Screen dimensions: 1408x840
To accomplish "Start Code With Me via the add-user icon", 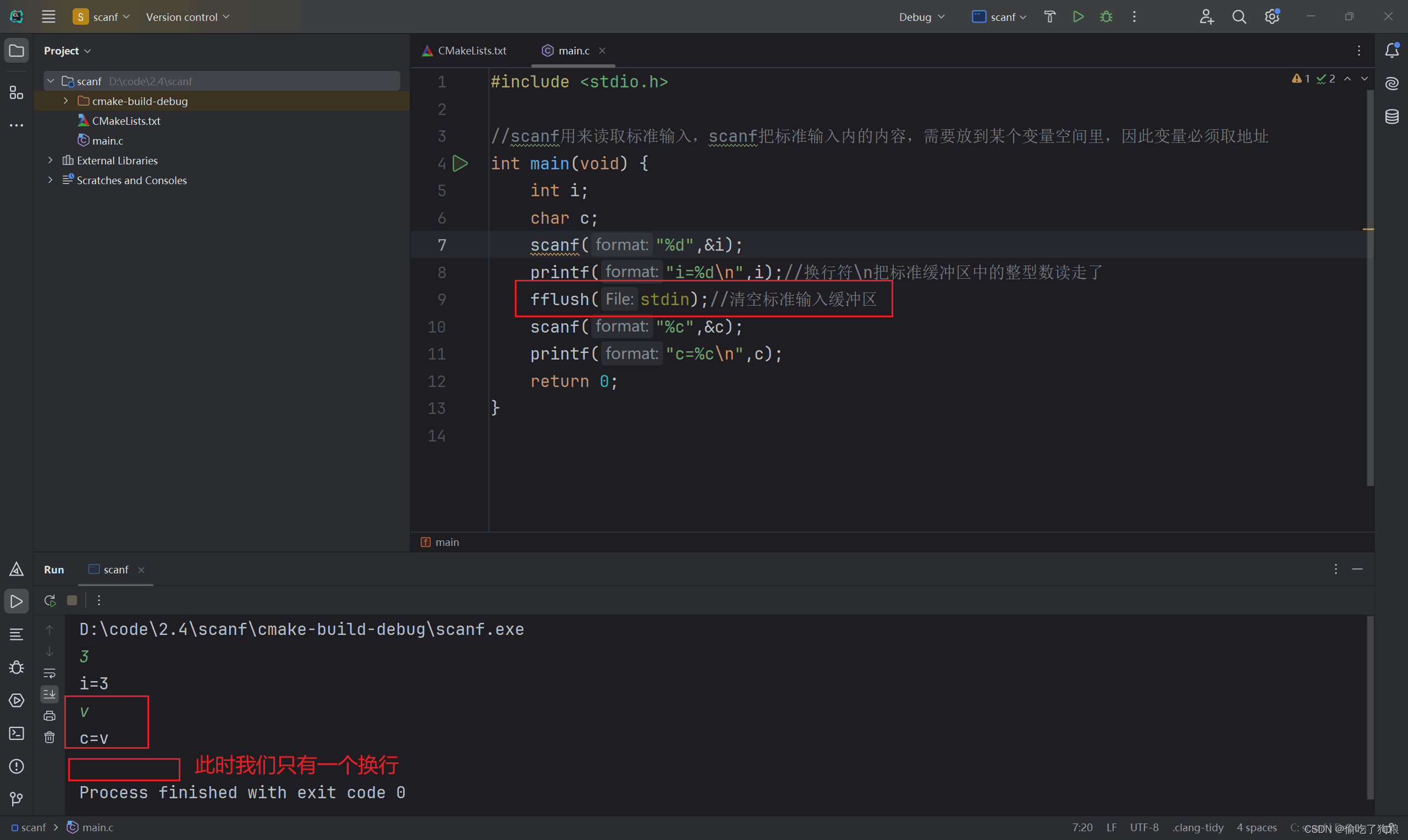I will (1207, 16).
